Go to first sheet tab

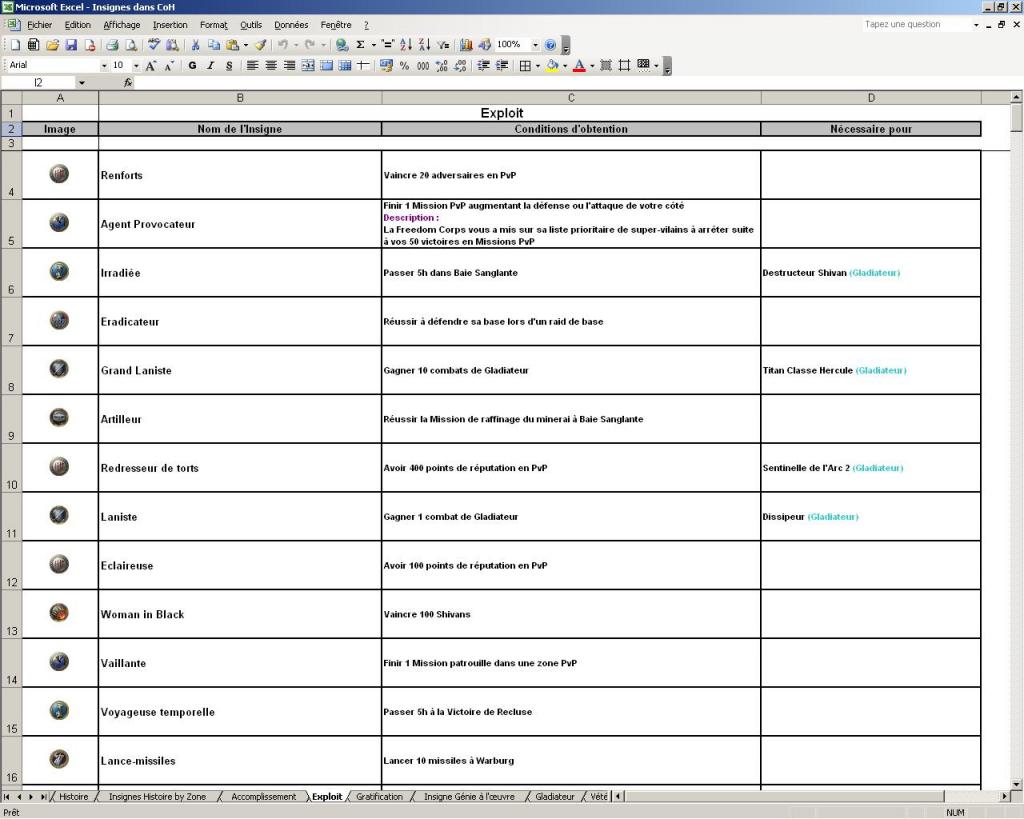pyautogui.click(x=7, y=796)
